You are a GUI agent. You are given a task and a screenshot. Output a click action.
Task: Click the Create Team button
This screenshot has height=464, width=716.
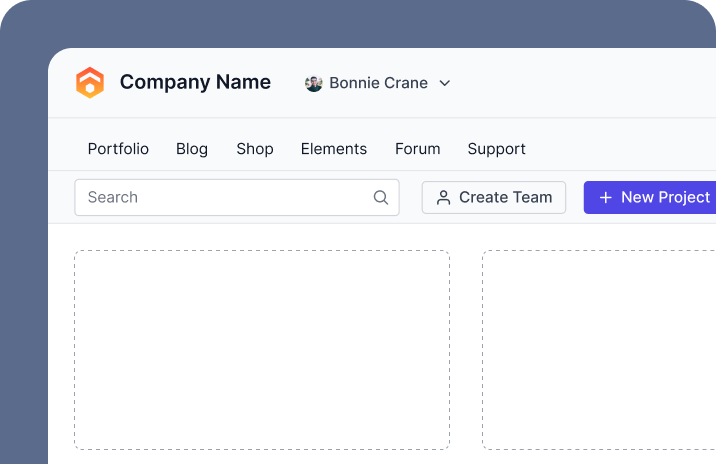494,197
